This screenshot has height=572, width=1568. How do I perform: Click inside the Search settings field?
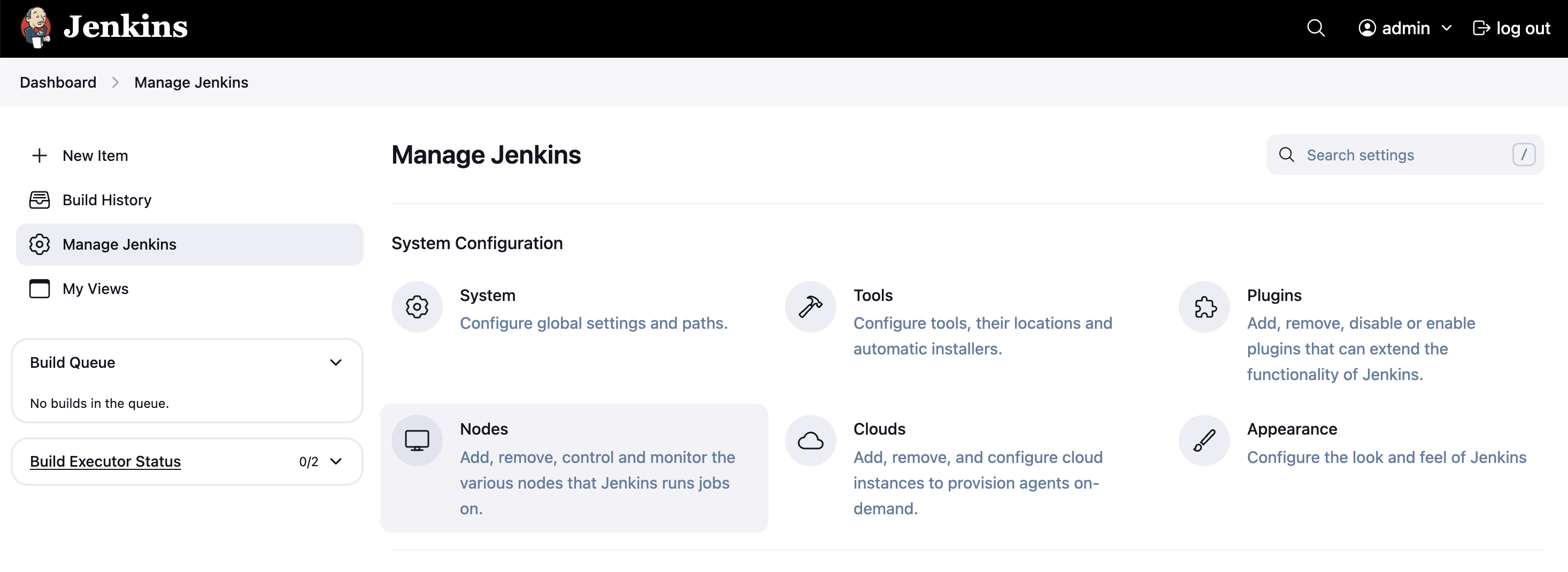coord(1405,154)
